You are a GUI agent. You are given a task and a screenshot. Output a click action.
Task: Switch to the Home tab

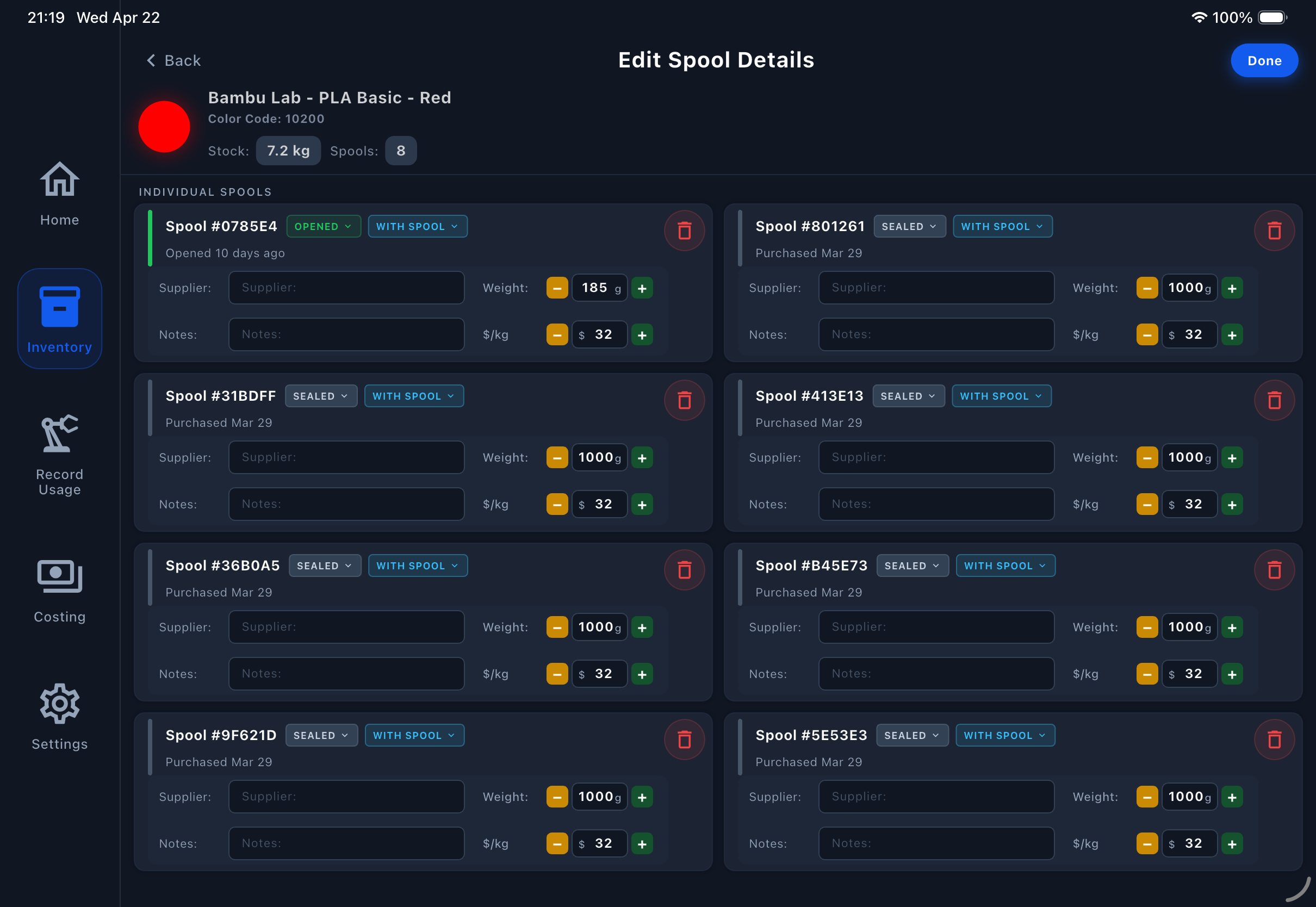[x=60, y=194]
